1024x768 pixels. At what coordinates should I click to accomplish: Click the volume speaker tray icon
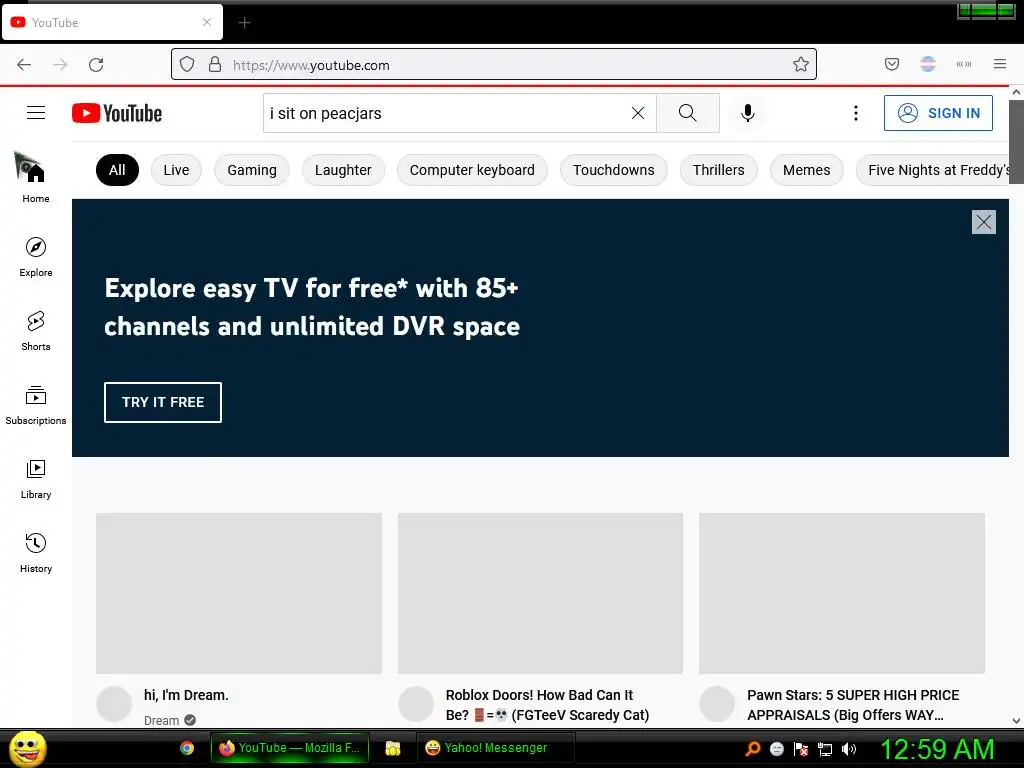pos(848,749)
